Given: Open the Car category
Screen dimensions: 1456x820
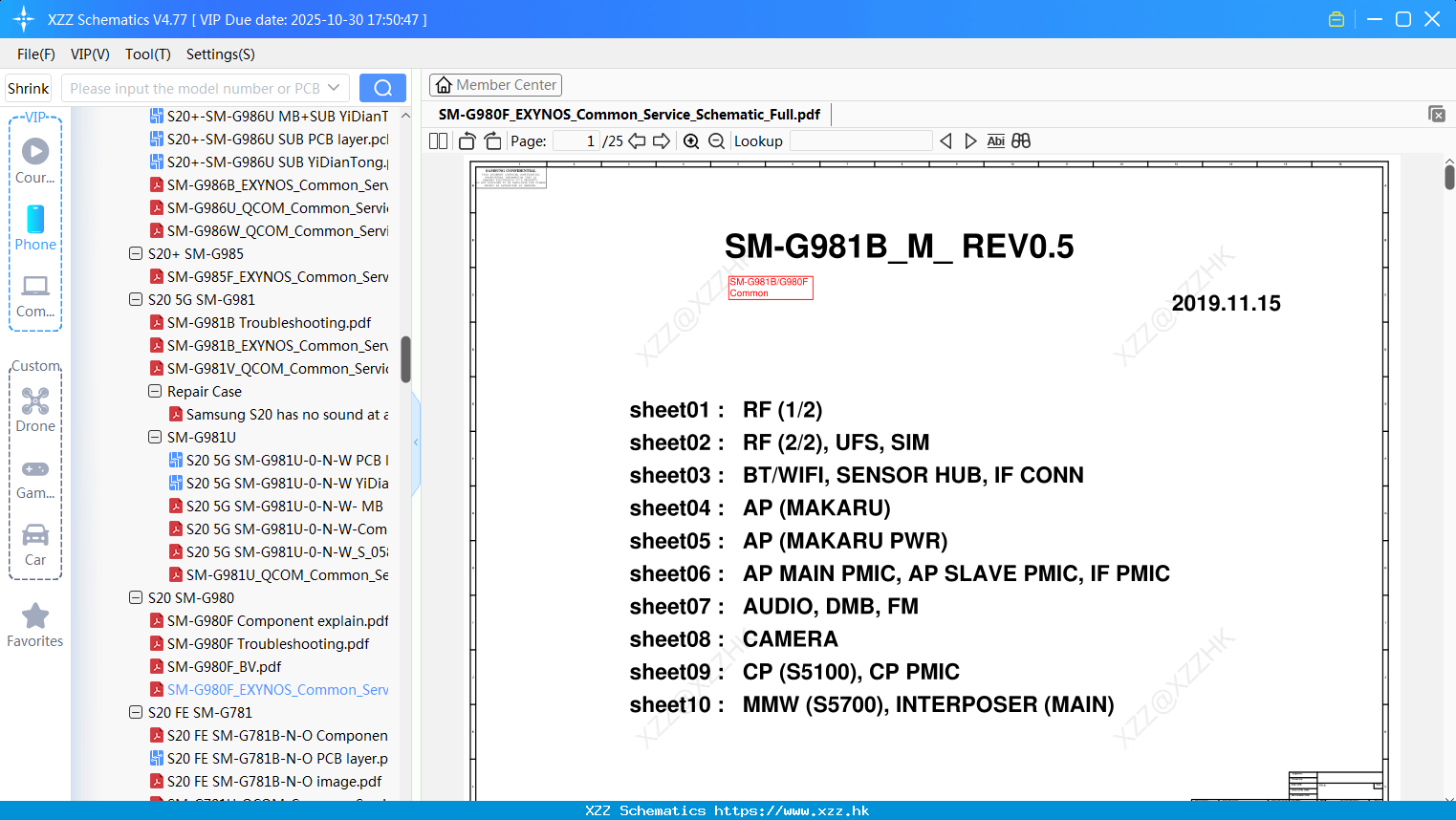Looking at the screenshot, I should coord(35,545).
